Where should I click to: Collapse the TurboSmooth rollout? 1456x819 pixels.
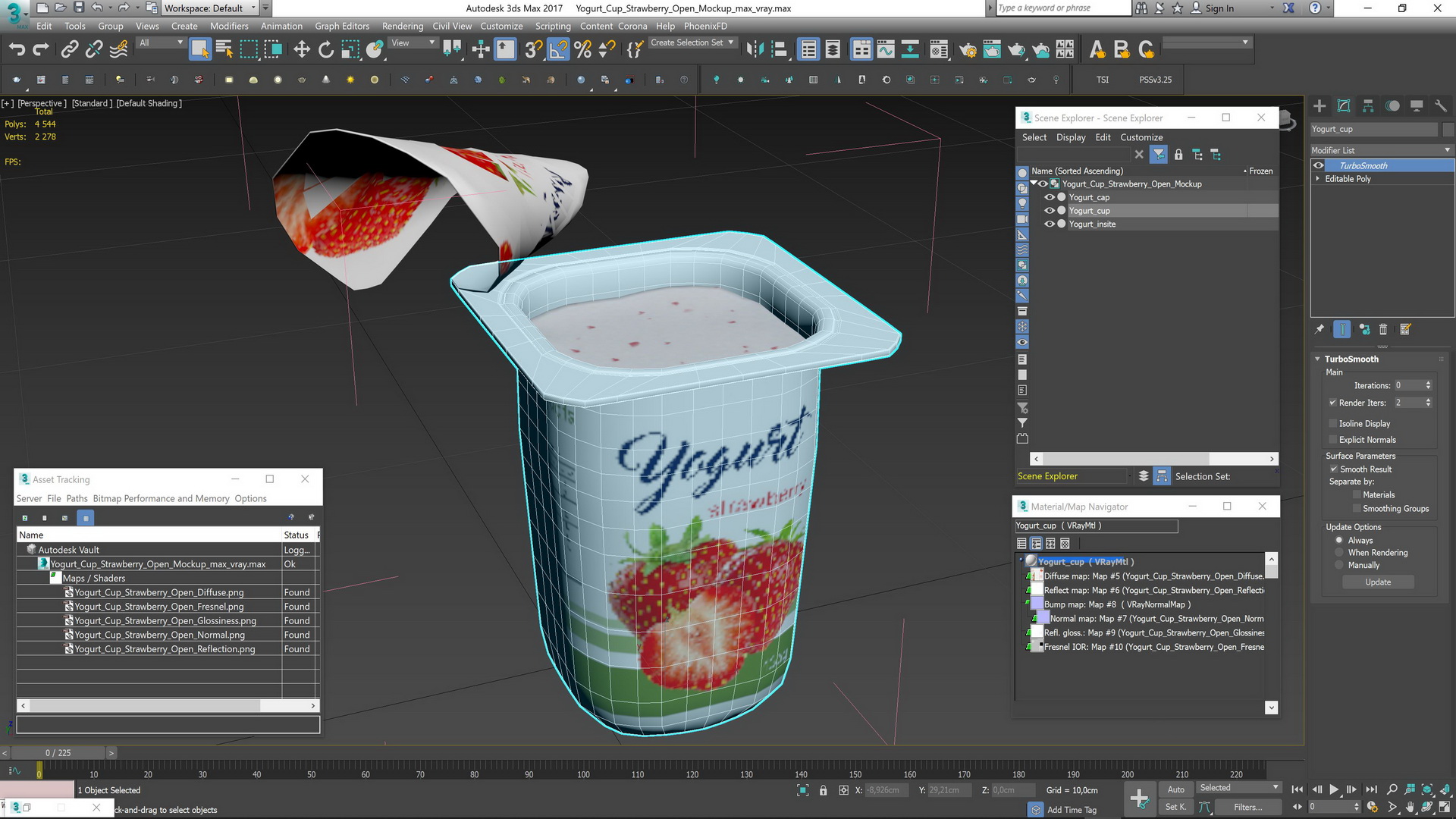coord(1318,359)
